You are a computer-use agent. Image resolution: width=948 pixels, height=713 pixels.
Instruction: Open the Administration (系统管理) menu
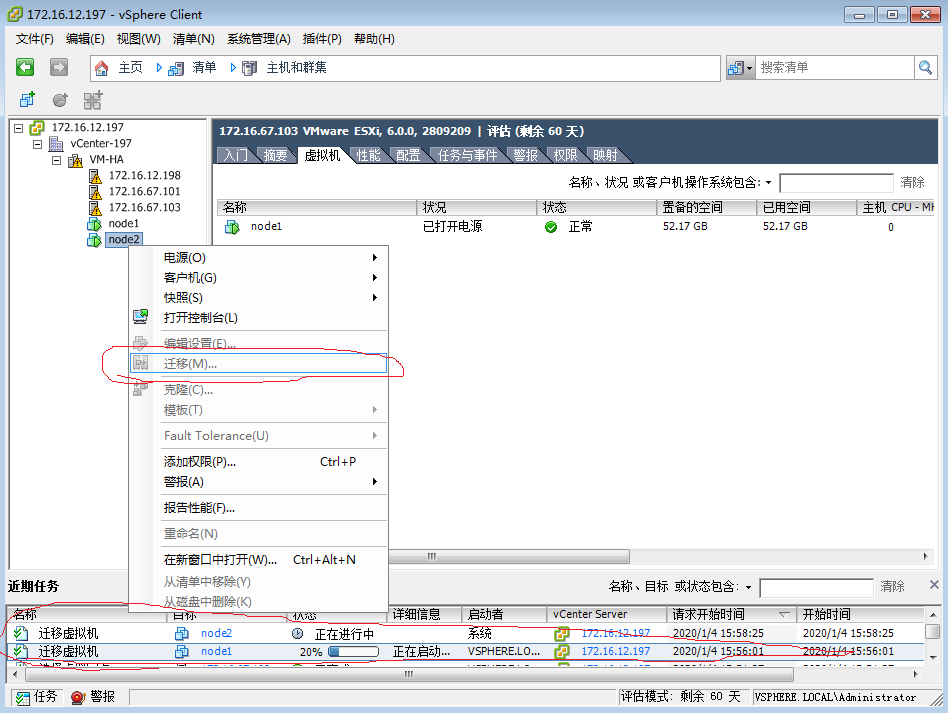259,39
